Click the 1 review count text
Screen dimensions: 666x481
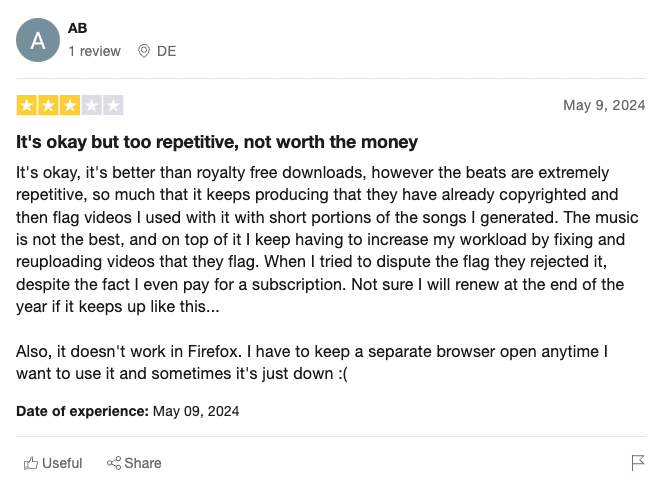tap(94, 51)
